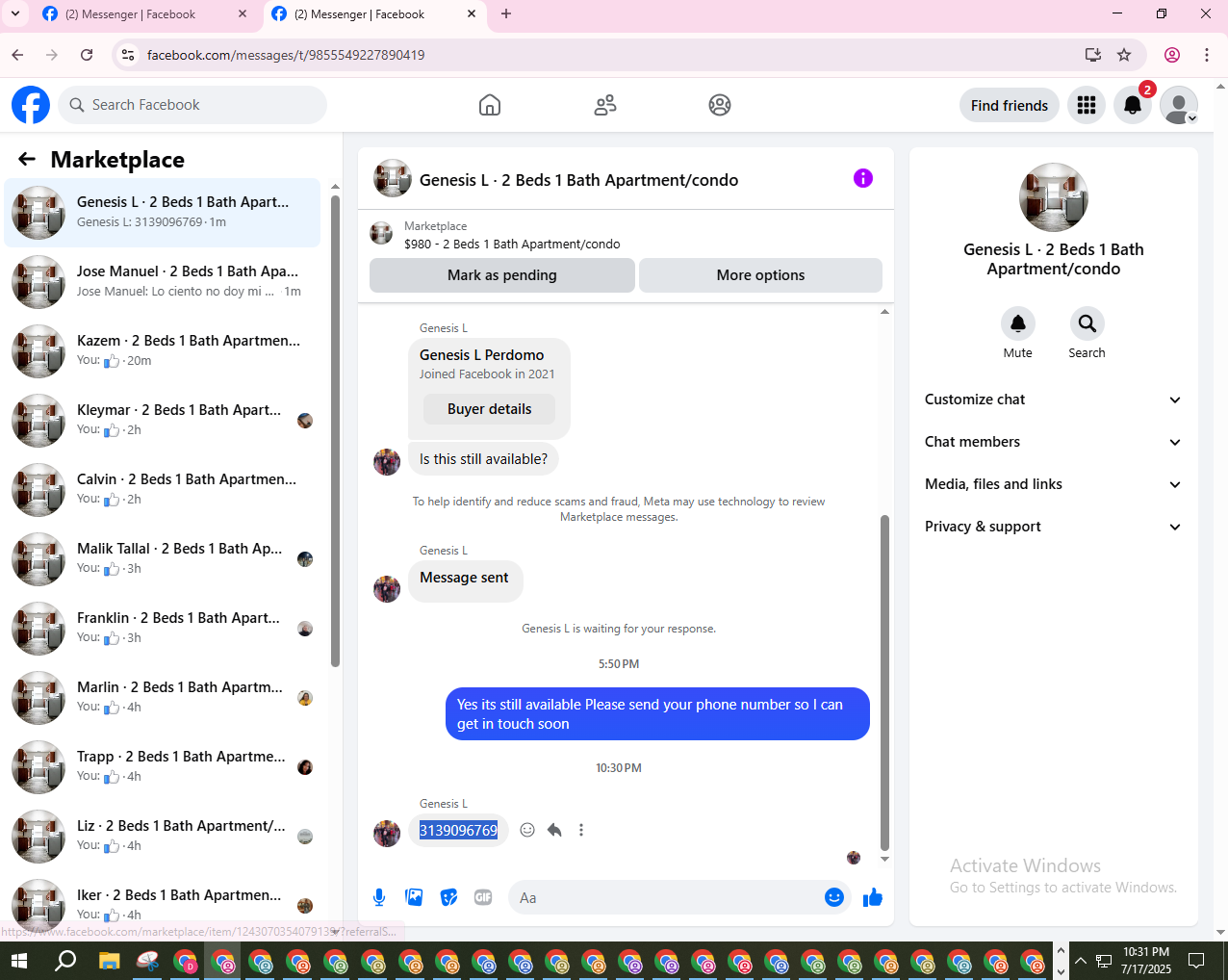Open the notifications bell with badge
This screenshot has width=1228, height=980.
1133,105
